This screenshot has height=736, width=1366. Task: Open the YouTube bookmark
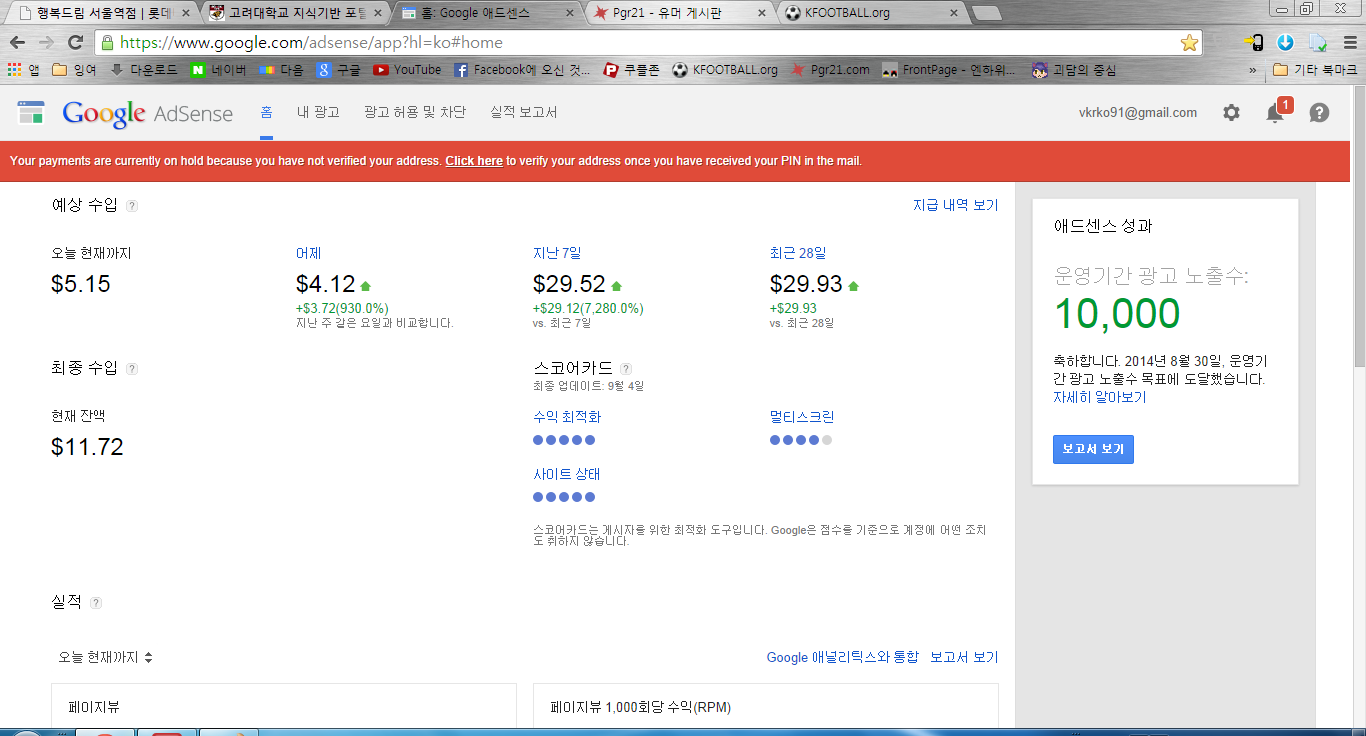pyautogui.click(x=407, y=70)
